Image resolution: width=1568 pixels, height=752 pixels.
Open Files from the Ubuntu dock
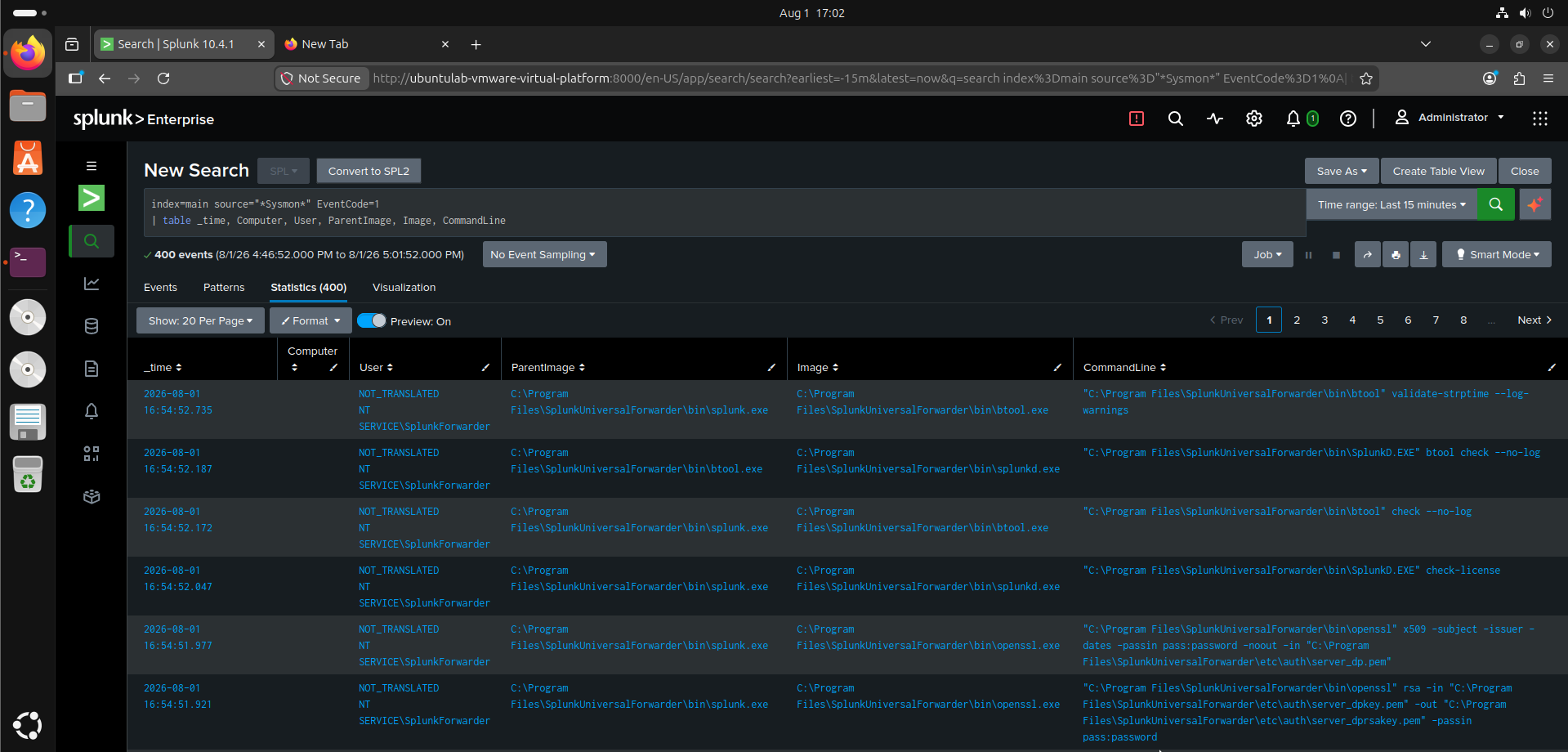coord(28,106)
